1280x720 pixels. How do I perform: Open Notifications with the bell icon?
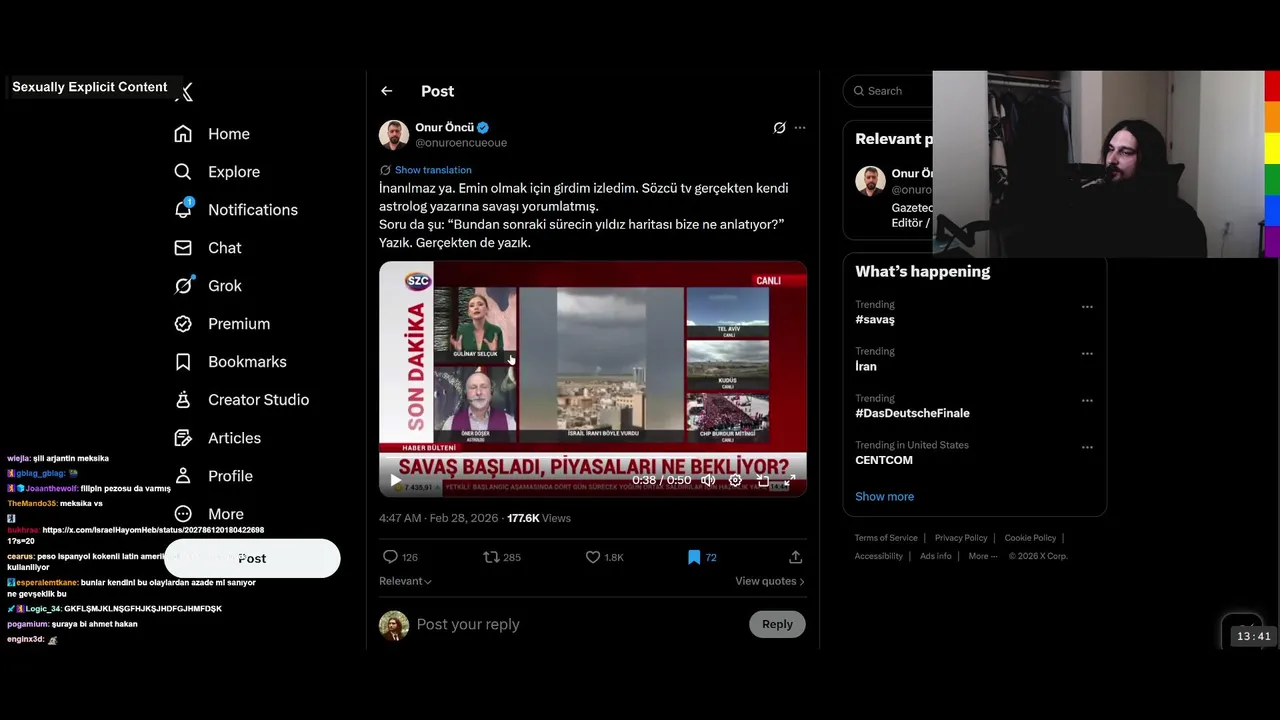pos(183,209)
